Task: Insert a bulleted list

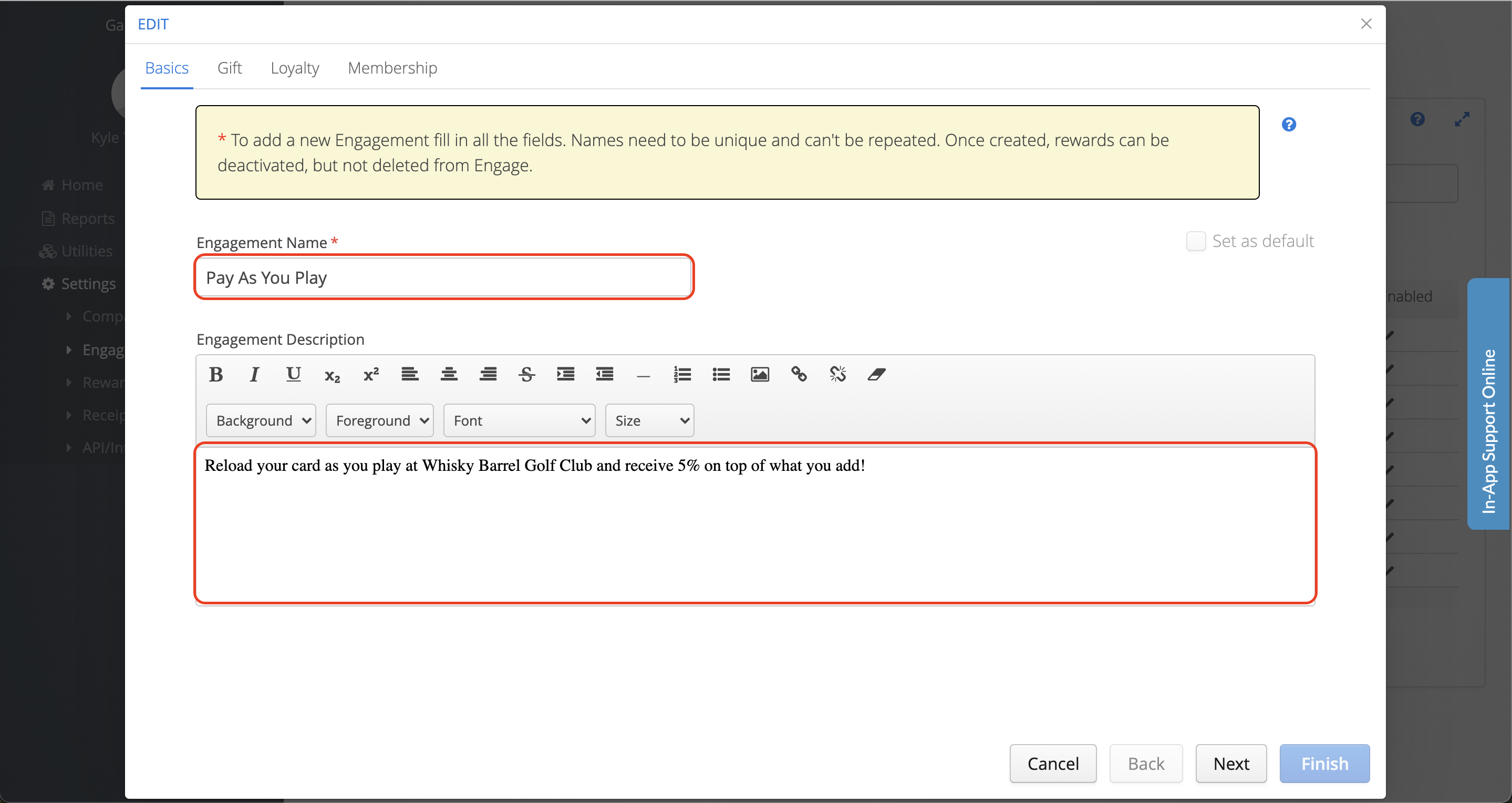Action: pos(721,374)
